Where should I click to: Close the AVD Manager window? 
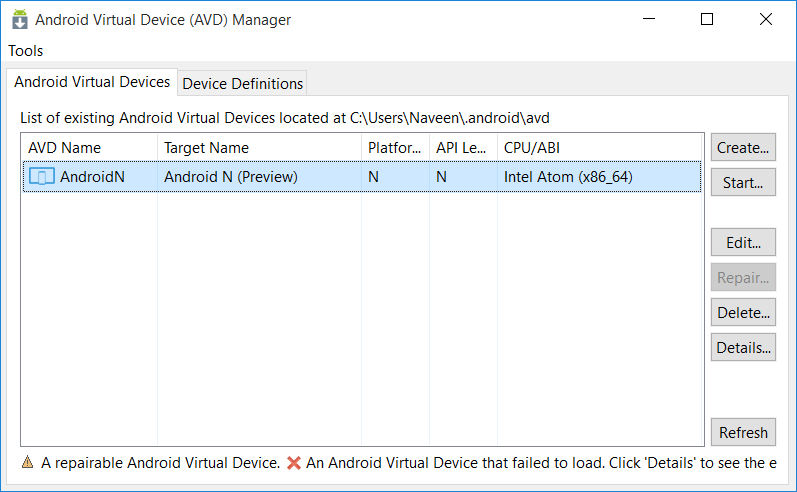tap(766, 19)
